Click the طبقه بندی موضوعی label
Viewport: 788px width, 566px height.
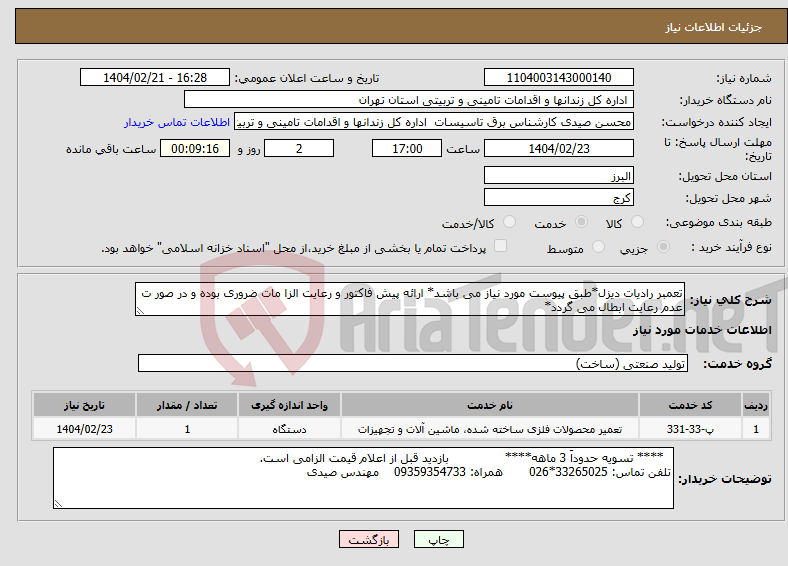click(x=719, y=222)
